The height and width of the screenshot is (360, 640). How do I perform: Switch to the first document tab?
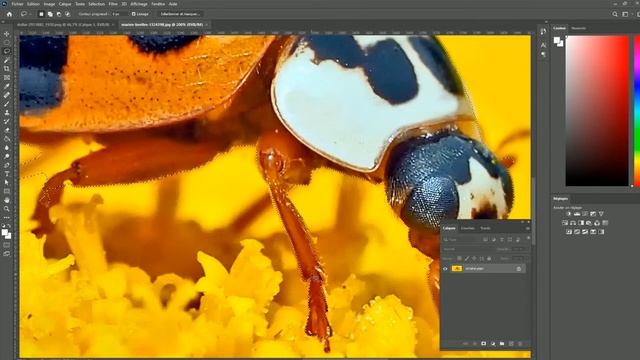click(63, 24)
